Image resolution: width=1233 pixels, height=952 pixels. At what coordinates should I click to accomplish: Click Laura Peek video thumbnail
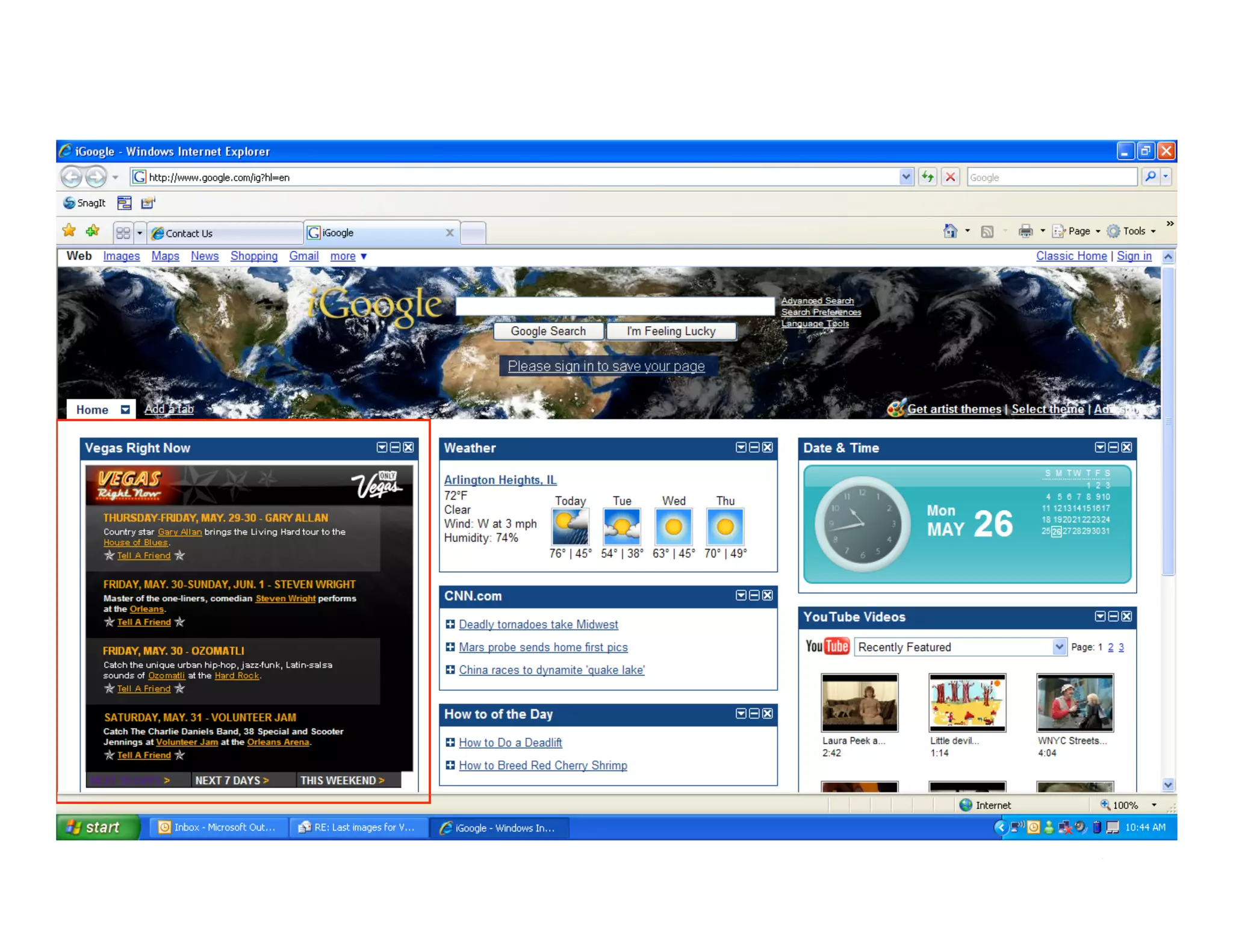[x=859, y=702]
